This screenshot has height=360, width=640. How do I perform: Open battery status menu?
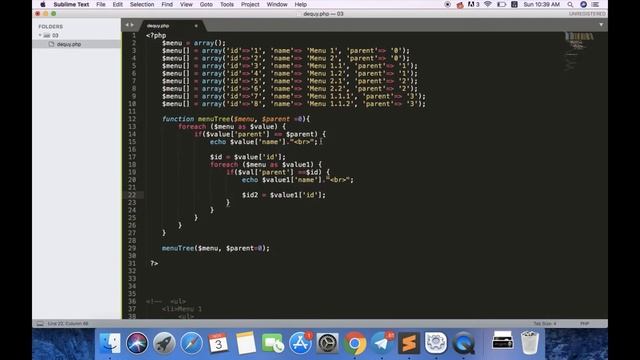[x=501, y=4]
